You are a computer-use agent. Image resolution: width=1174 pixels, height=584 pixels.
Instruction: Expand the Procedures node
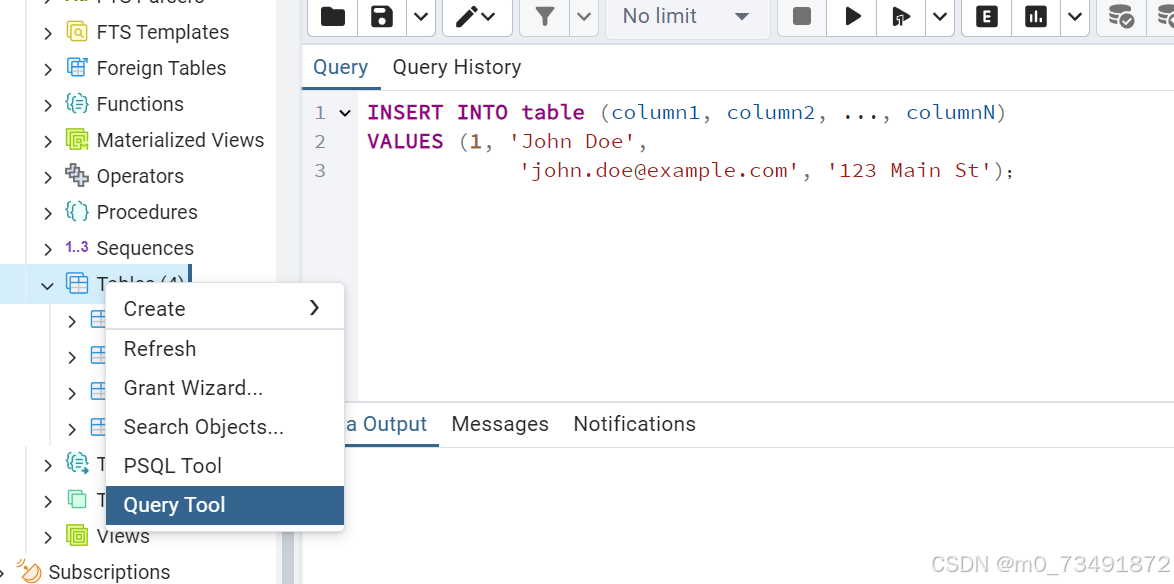coord(48,213)
